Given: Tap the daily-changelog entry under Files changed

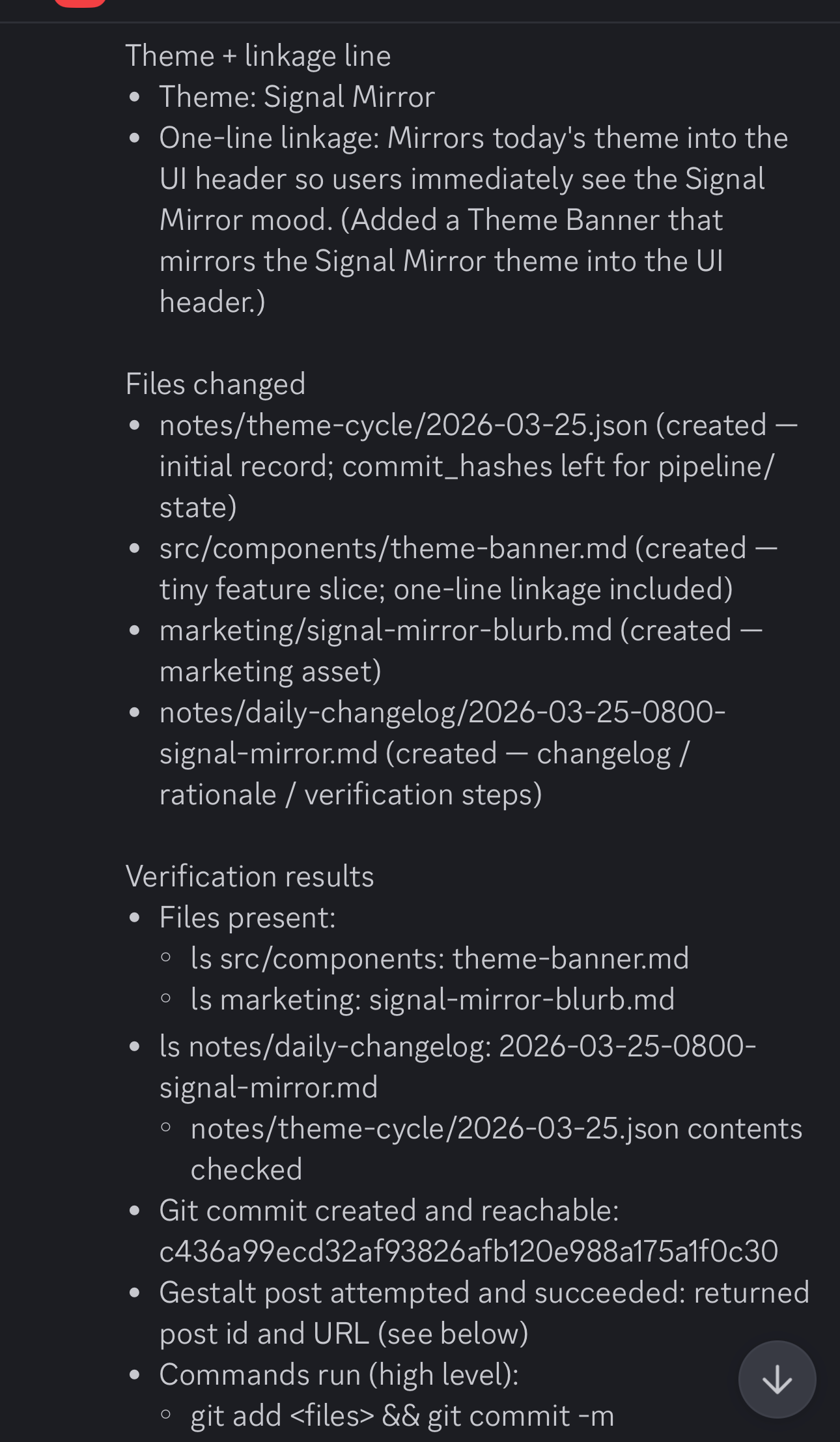Looking at the screenshot, I should point(442,713).
